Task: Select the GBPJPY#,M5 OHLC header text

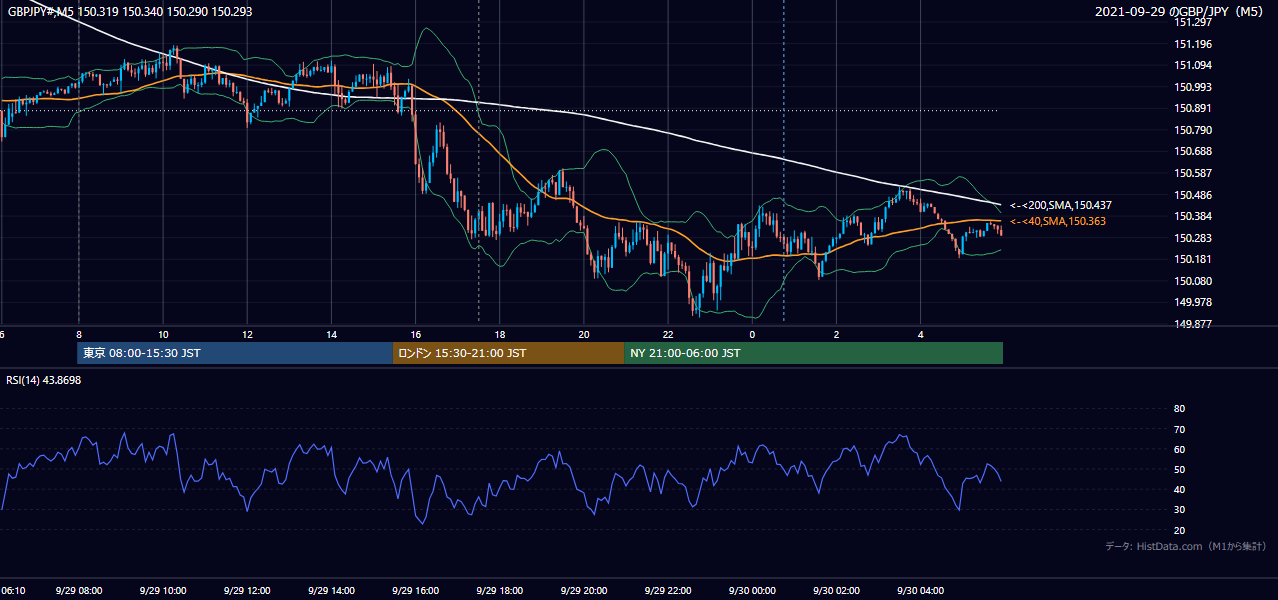Action: tap(128, 10)
